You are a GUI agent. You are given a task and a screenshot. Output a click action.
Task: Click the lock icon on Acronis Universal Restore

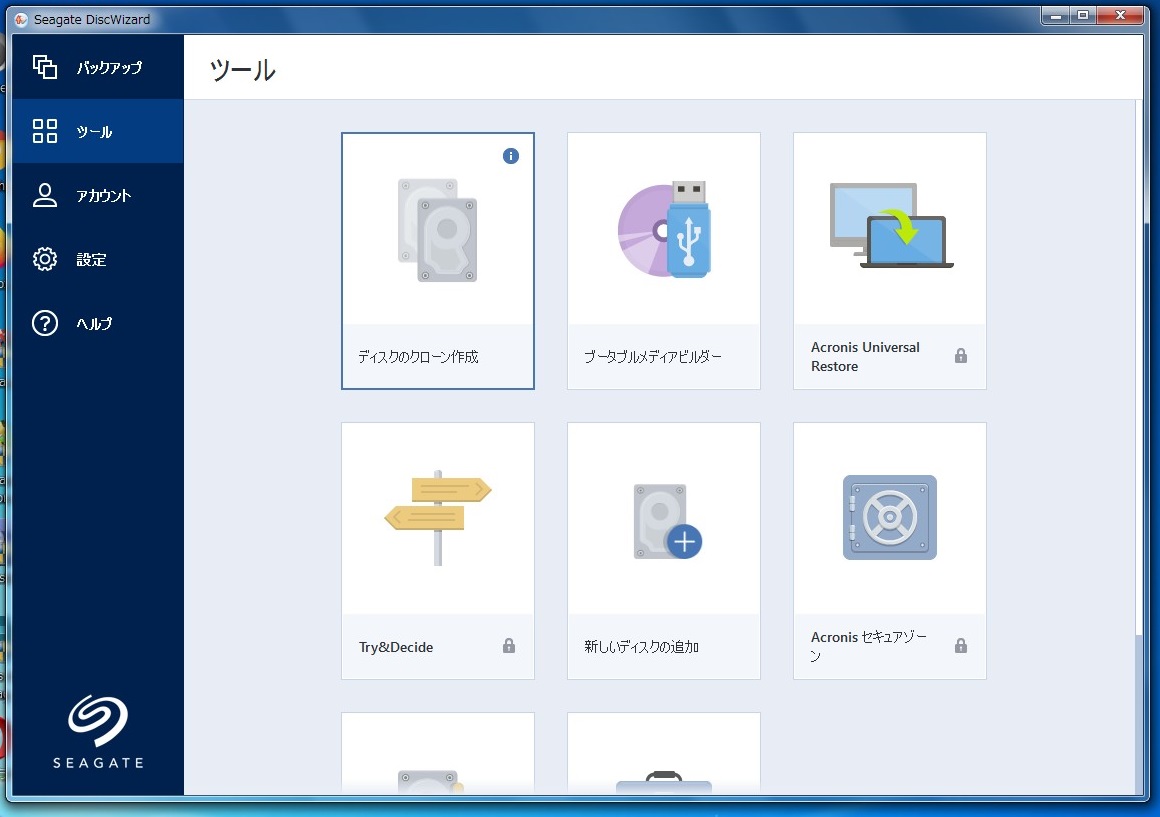(x=960, y=356)
